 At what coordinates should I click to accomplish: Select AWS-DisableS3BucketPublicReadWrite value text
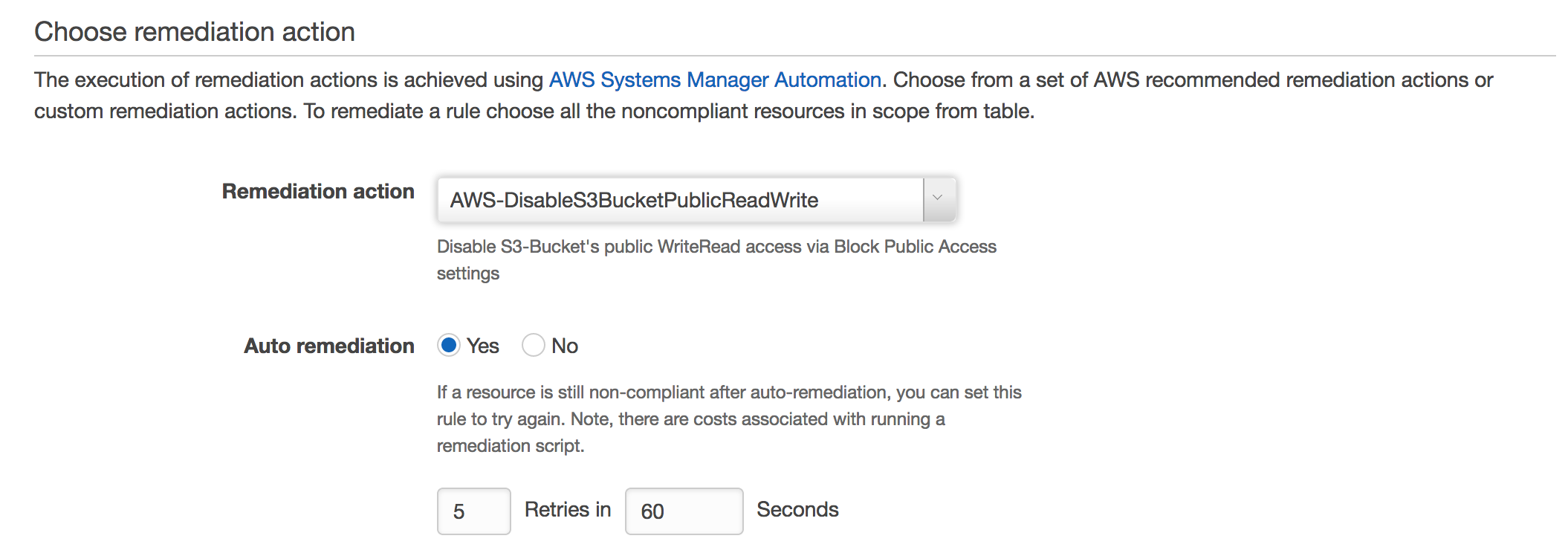click(x=634, y=200)
